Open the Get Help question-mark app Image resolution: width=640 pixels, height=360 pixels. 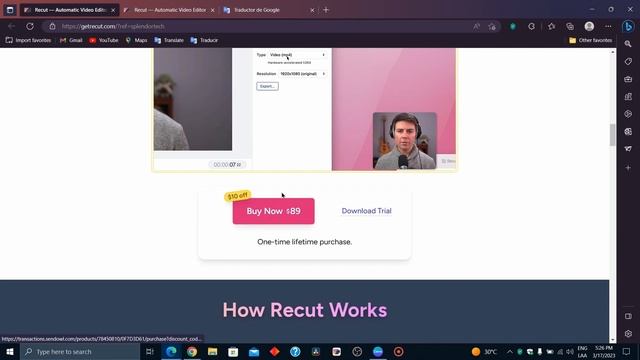295,351
